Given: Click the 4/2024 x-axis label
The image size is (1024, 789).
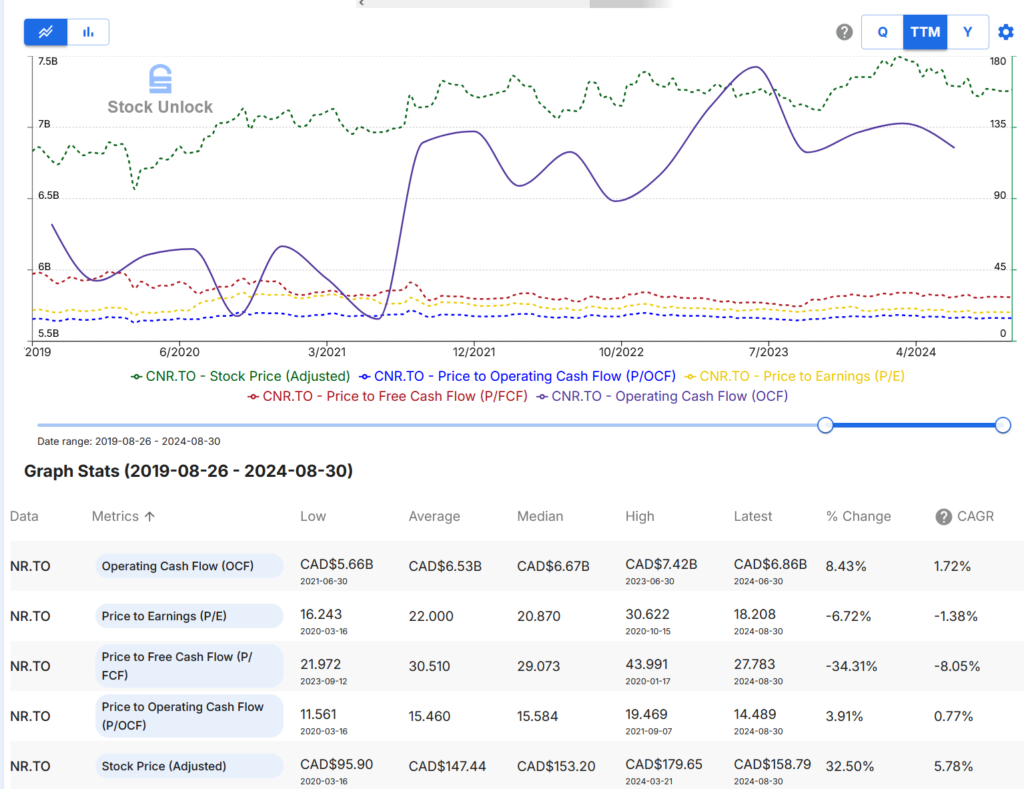Looking at the screenshot, I should (916, 352).
